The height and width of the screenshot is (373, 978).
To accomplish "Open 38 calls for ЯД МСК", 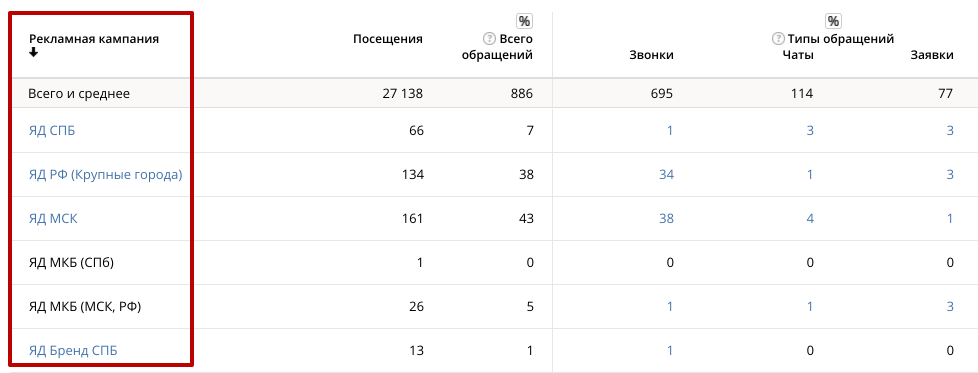I will pyautogui.click(x=666, y=219).
